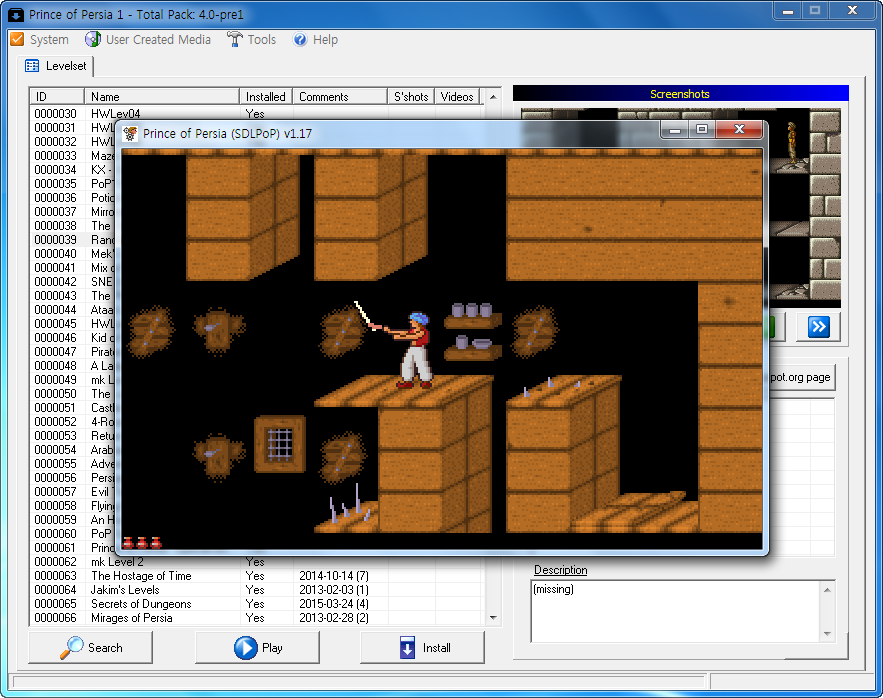
Task: Select the Levelset tab
Action: pyautogui.click(x=55, y=66)
